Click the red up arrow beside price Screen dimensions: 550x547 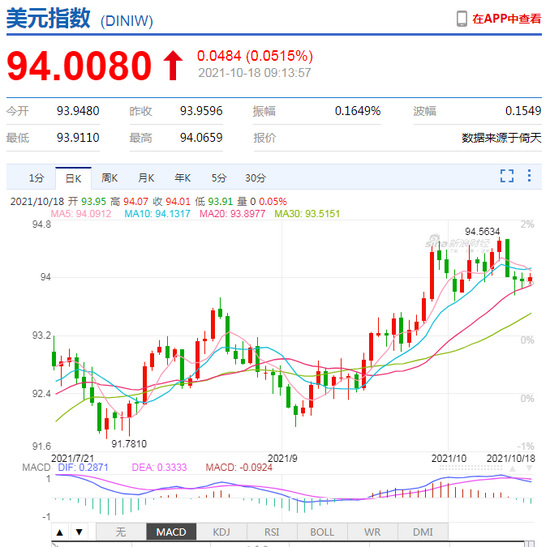[173, 66]
